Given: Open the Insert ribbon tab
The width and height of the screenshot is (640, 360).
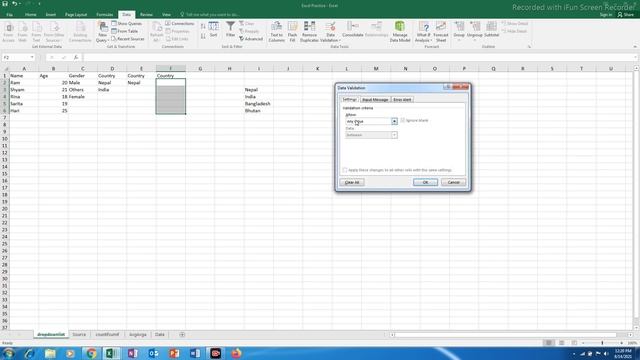Looking at the screenshot, I should click(51, 15).
